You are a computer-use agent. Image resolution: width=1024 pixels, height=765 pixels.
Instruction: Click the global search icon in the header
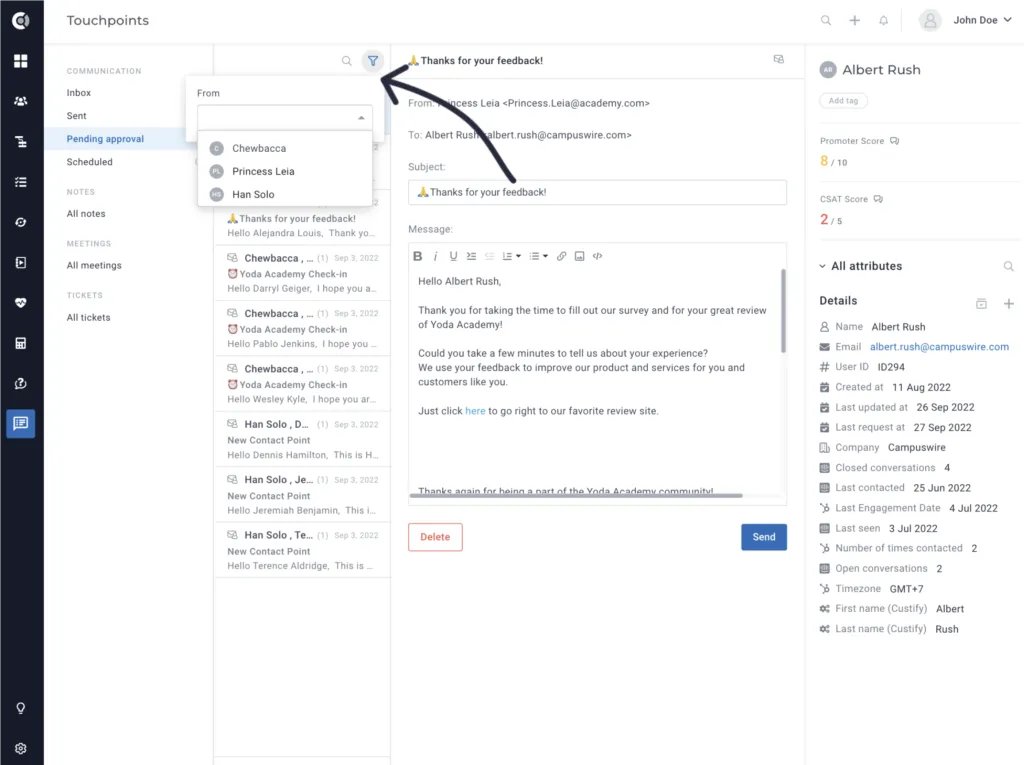825,20
